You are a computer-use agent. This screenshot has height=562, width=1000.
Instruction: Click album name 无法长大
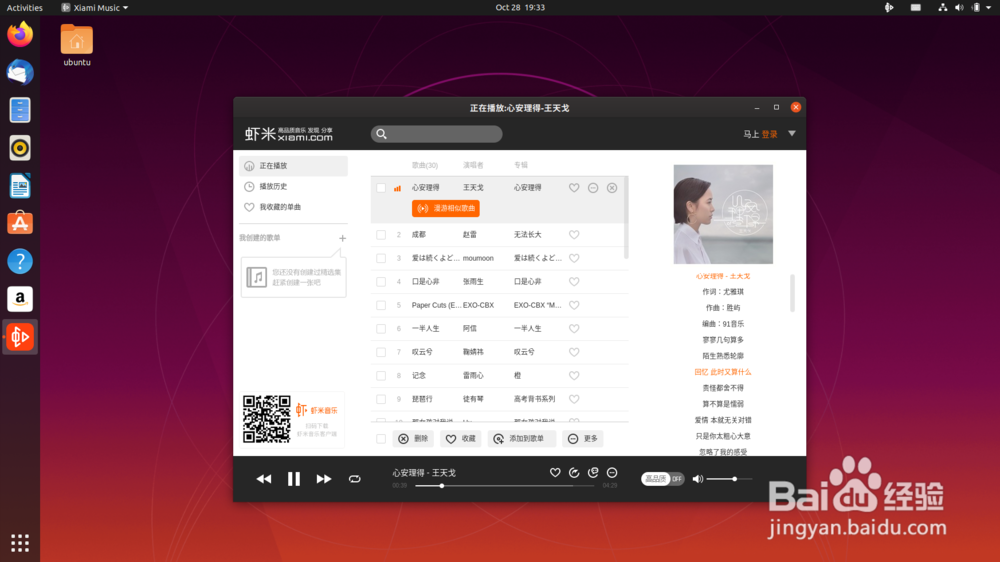pyautogui.click(x=528, y=235)
